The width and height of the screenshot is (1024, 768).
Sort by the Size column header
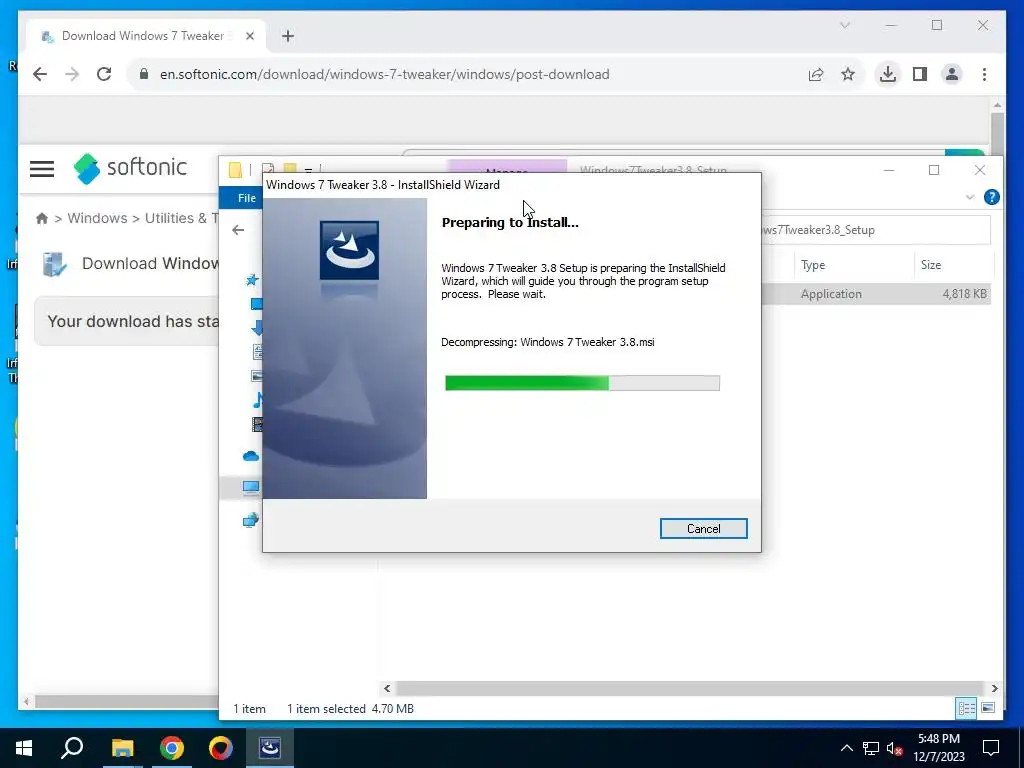[x=931, y=265]
